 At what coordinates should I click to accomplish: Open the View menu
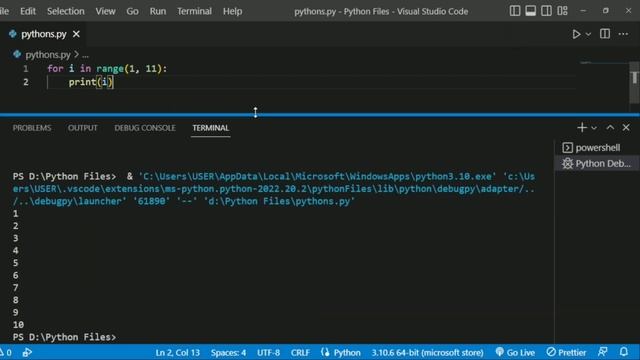105,11
